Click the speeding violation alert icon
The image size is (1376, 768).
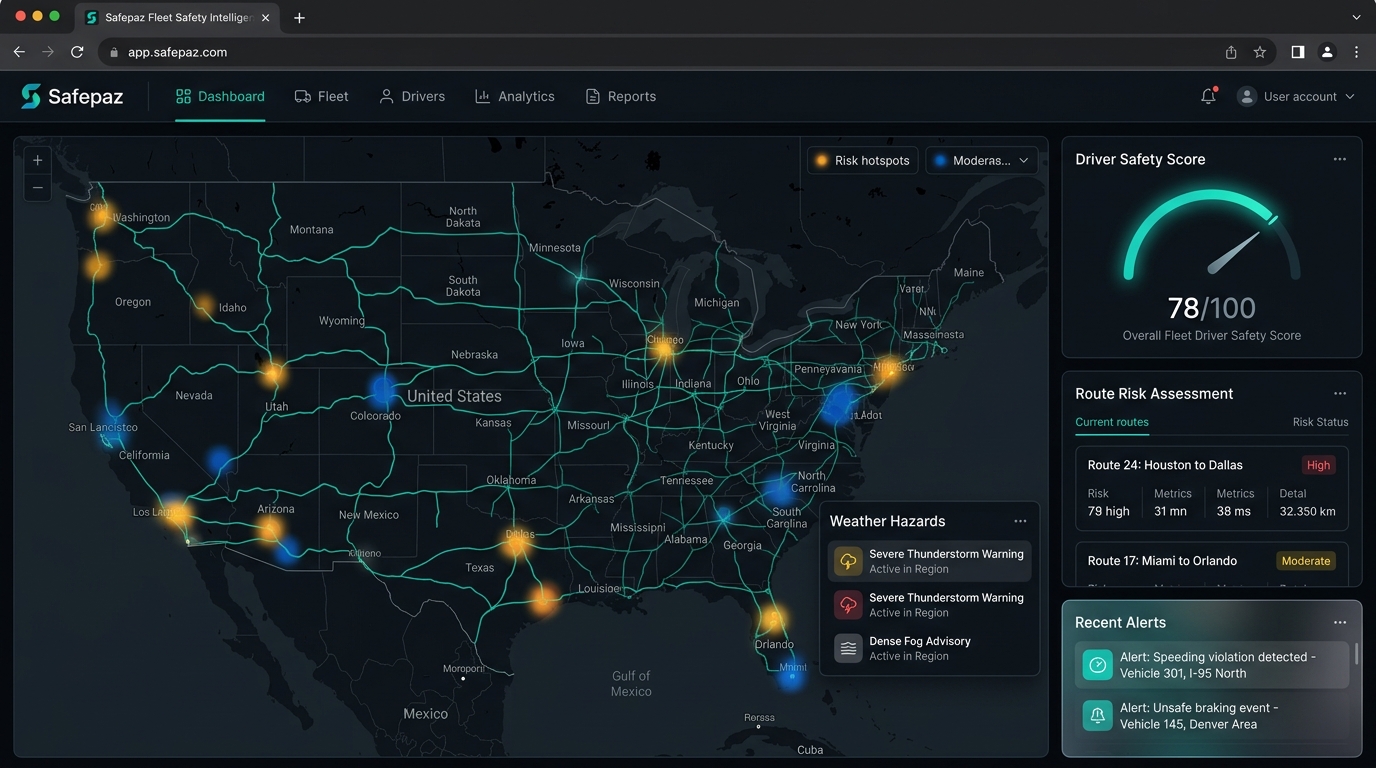[1097, 665]
